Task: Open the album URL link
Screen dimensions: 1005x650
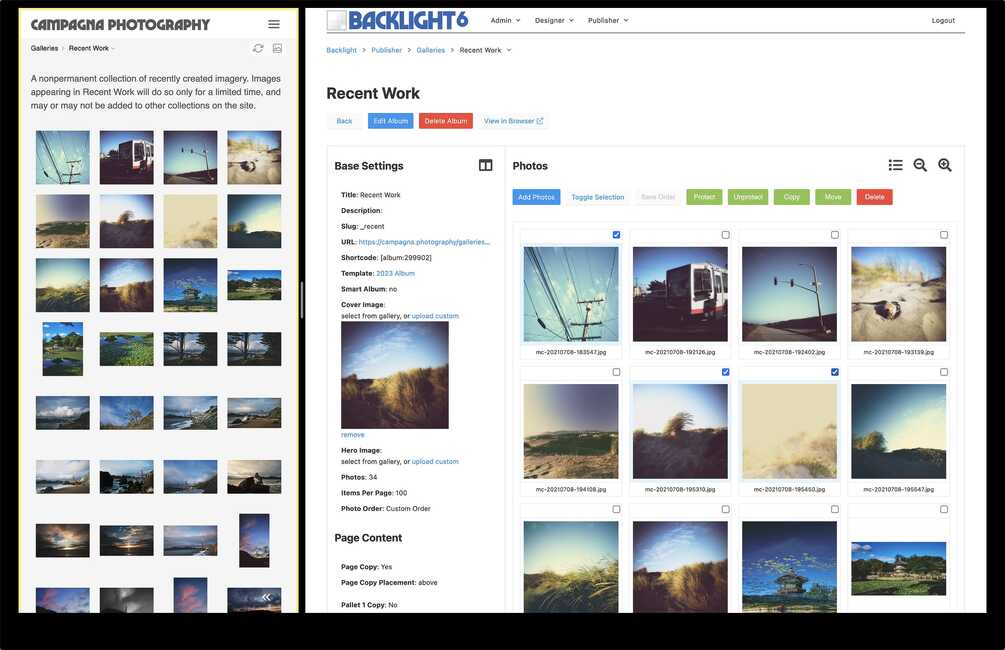Action: [424, 242]
